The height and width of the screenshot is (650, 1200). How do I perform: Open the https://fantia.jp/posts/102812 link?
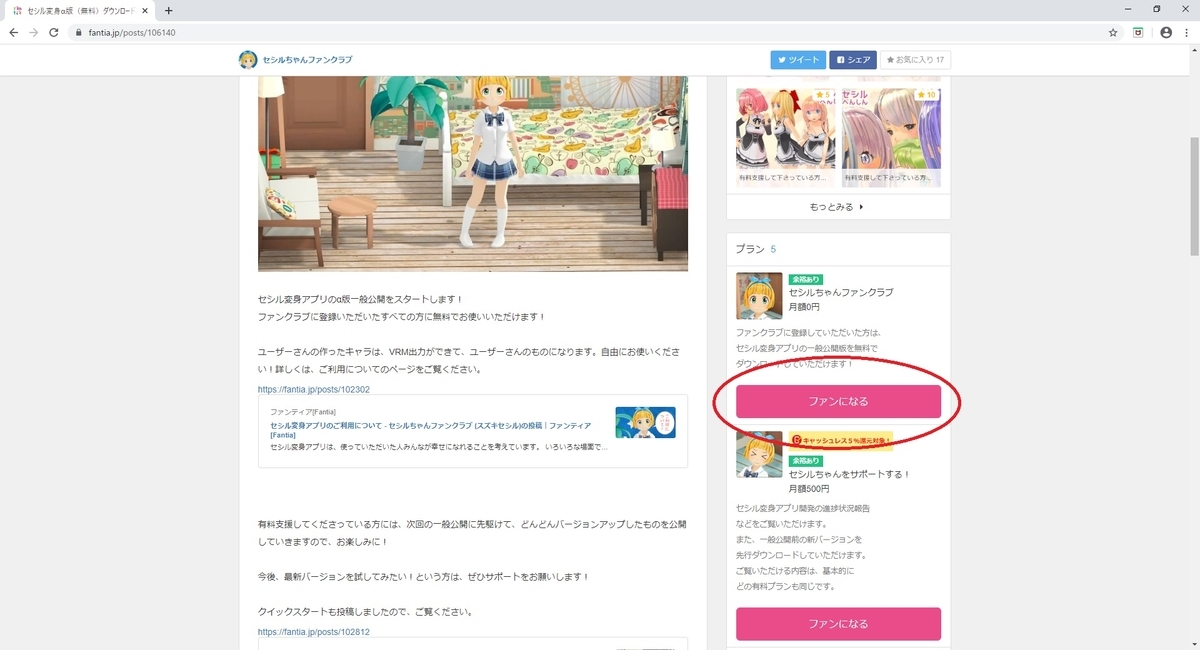tap(314, 632)
